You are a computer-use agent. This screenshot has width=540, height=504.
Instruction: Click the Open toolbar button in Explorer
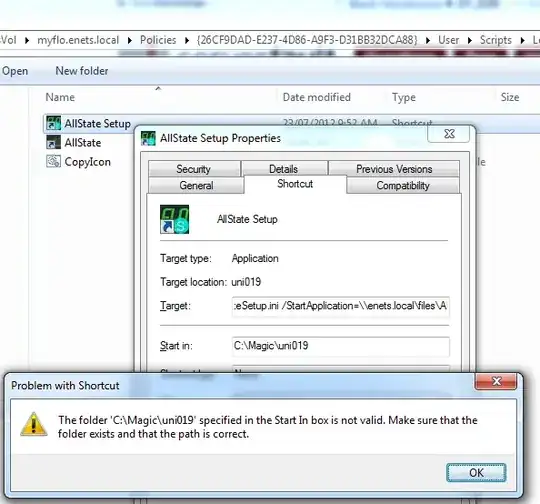(x=15, y=71)
